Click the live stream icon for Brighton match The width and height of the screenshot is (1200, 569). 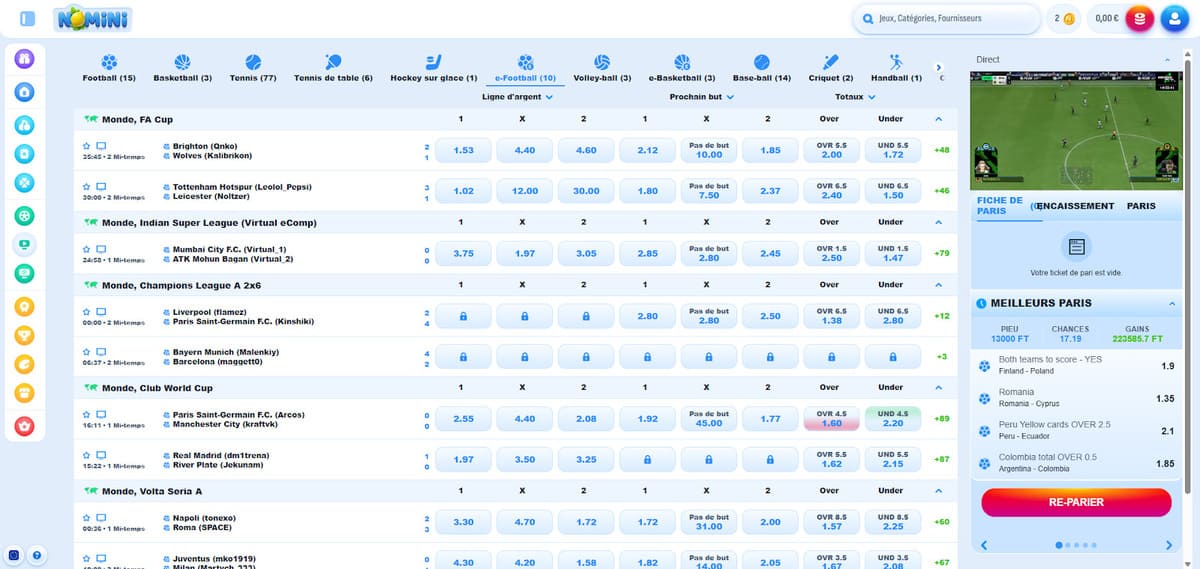101,145
